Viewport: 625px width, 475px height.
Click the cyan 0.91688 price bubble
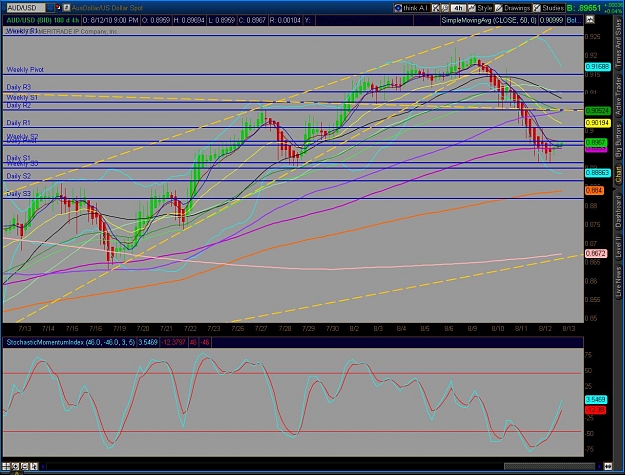(597, 67)
